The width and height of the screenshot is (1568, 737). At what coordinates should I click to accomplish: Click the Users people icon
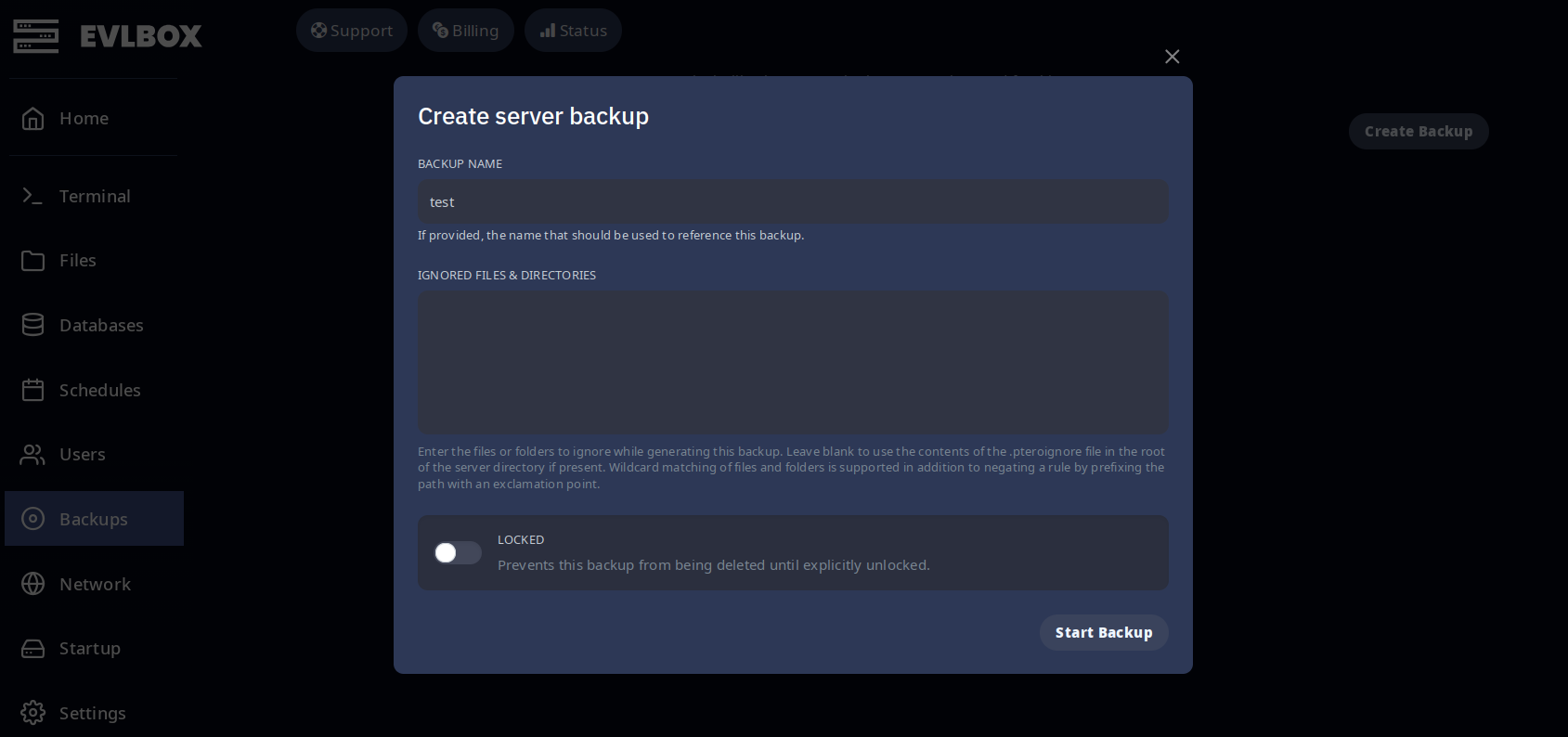click(x=33, y=455)
